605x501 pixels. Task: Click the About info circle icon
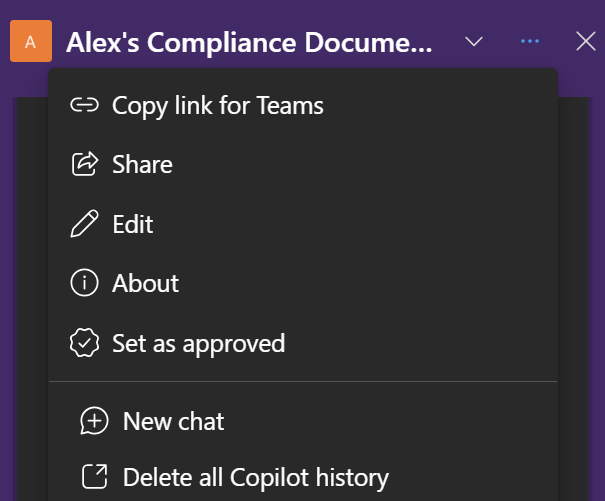[x=85, y=284]
